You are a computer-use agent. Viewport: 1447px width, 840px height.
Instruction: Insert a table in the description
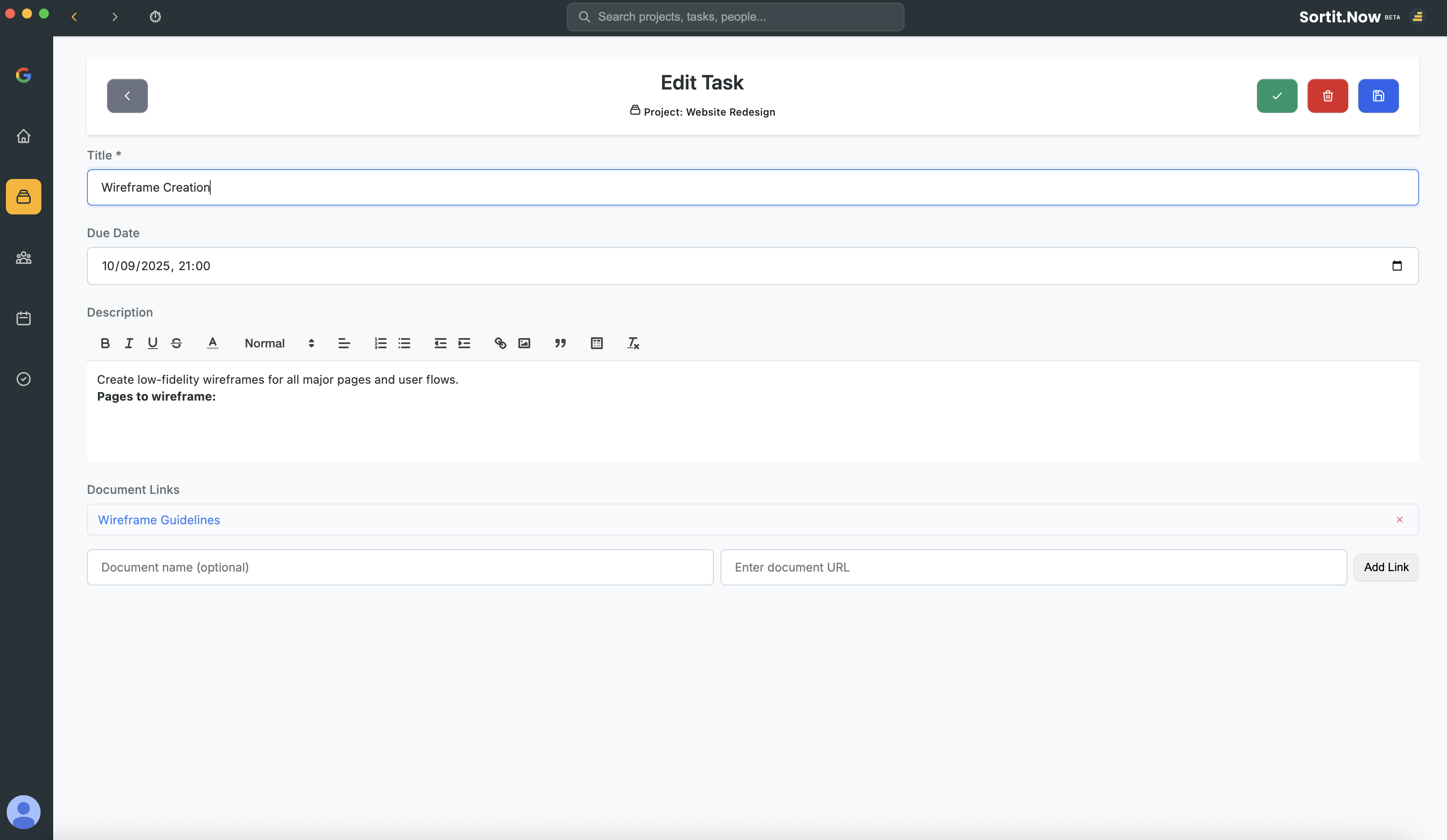pos(596,343)
